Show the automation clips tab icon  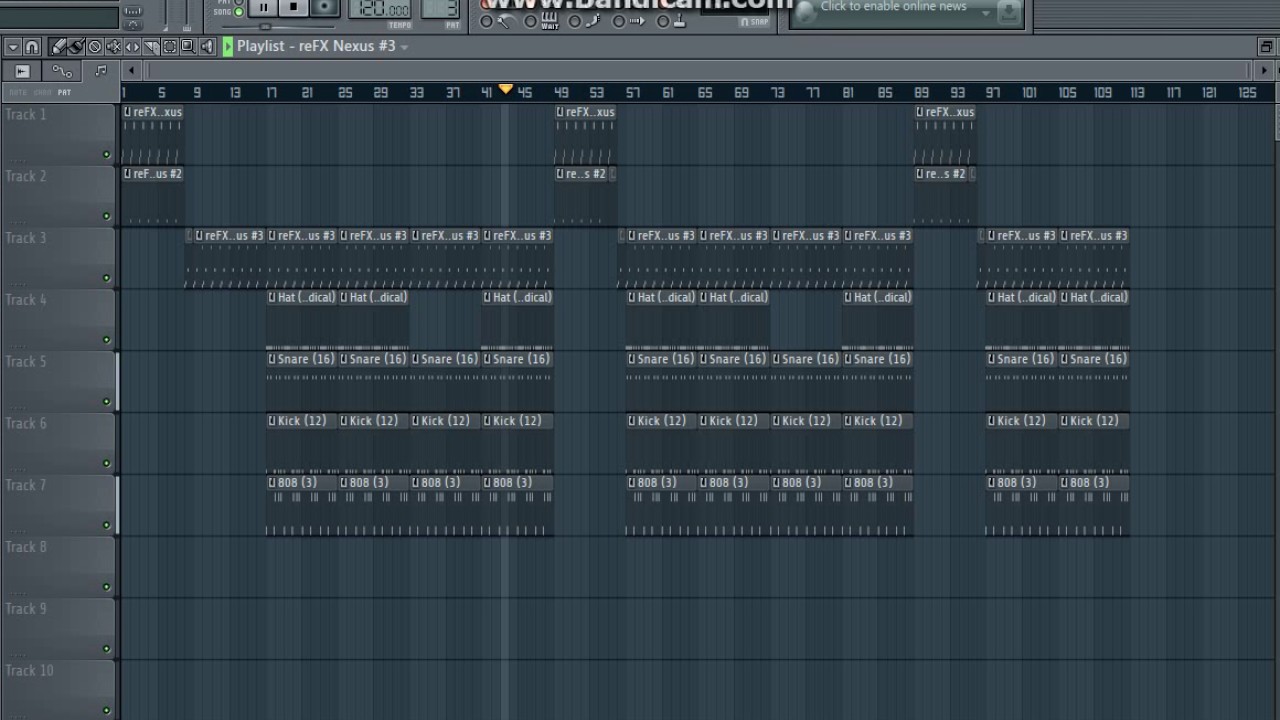coord(62,71)
